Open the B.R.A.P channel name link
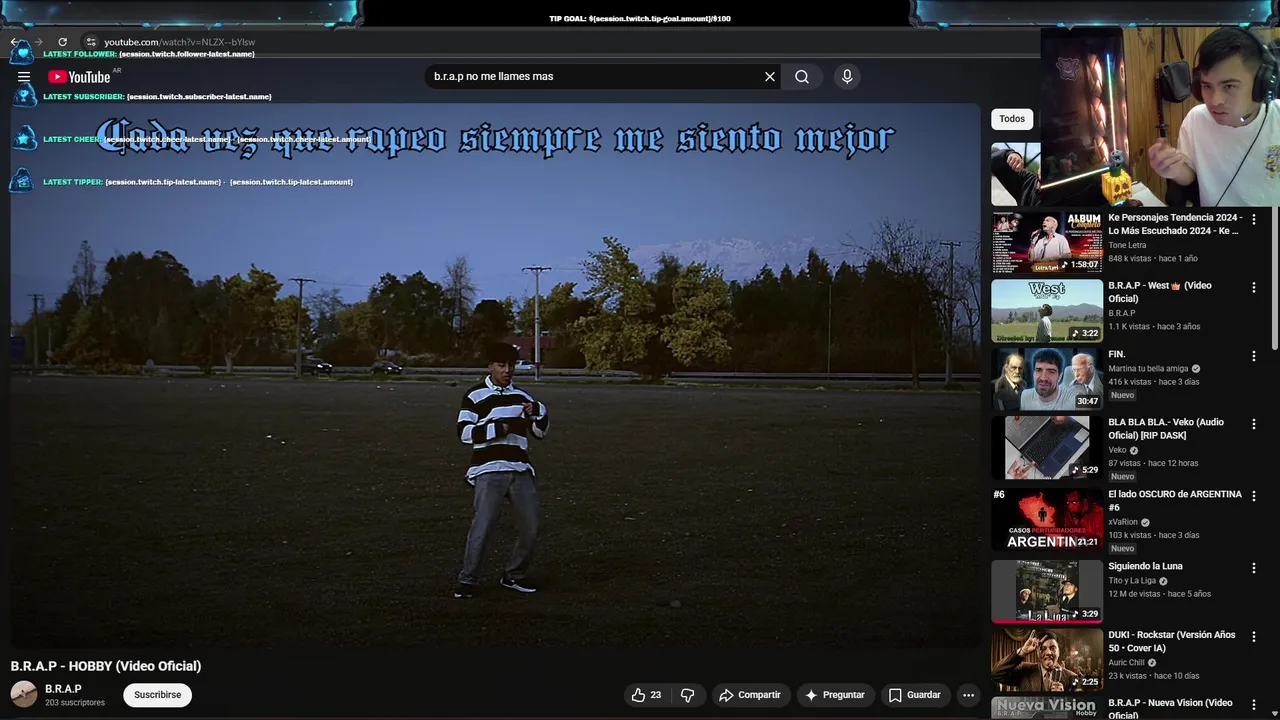1280x720 pixels. point(63,689)
